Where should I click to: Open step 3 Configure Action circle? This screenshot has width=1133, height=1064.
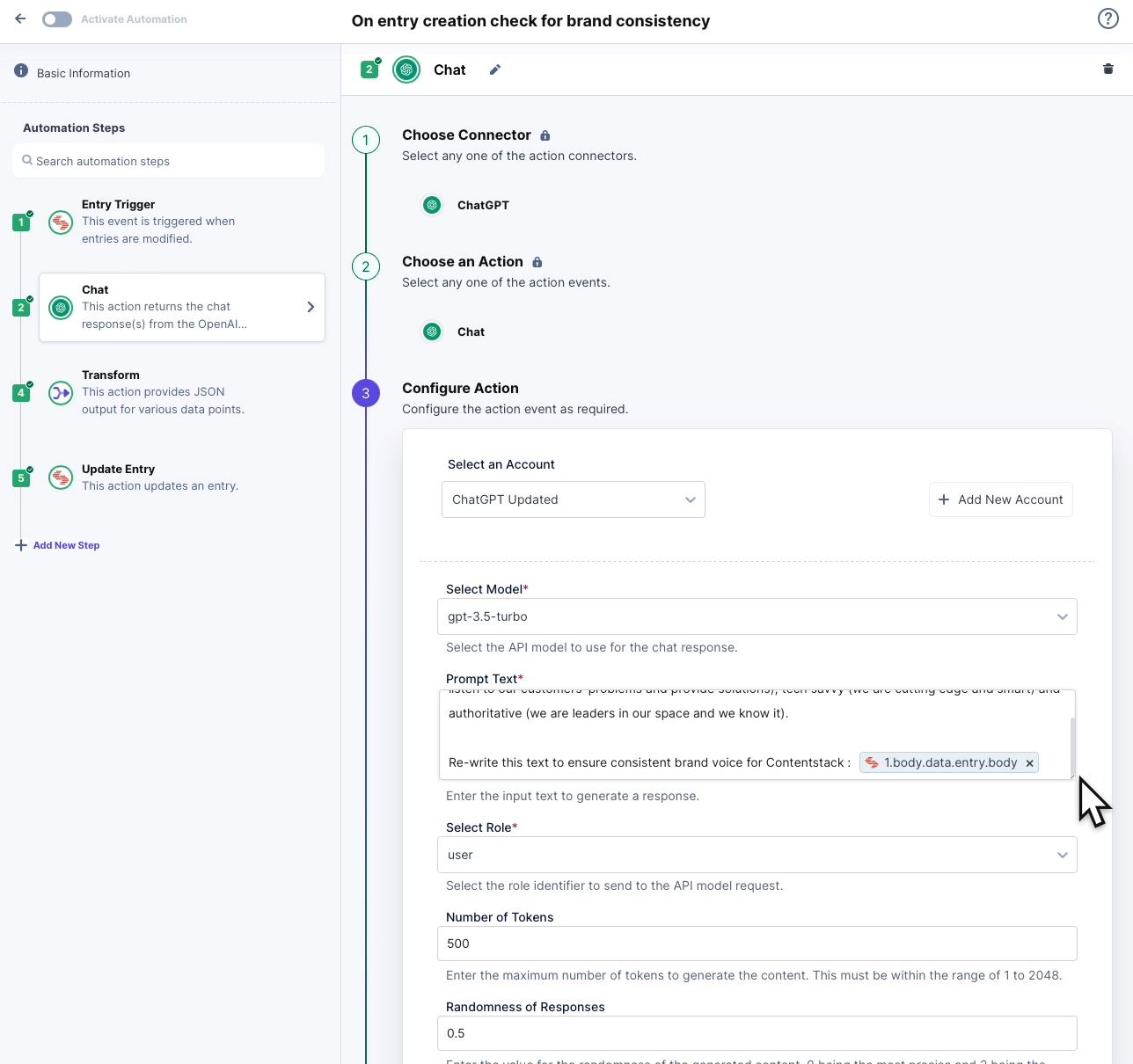point(366,393)
